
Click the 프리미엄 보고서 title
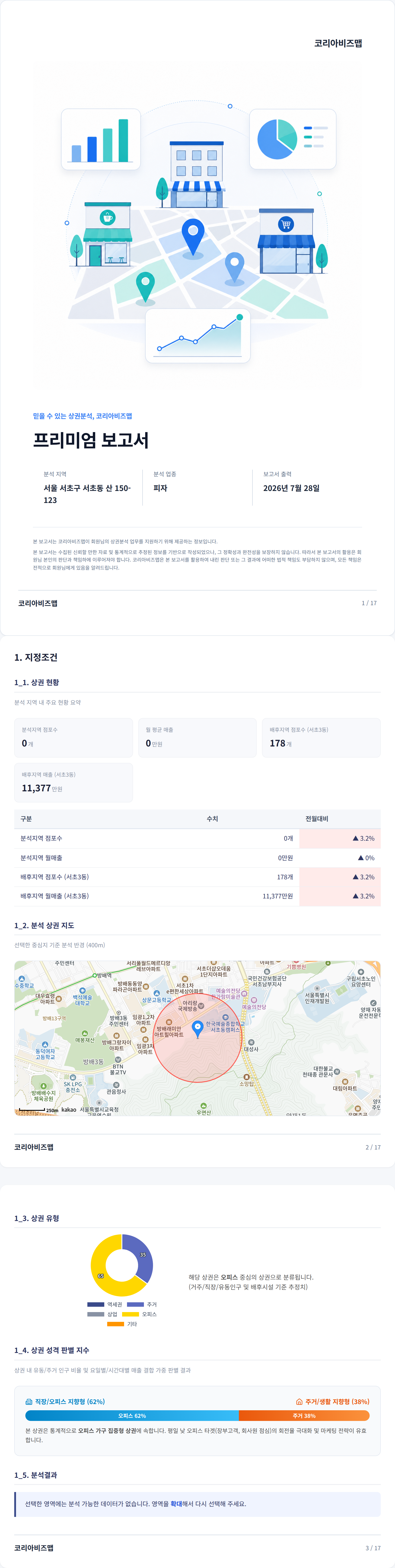click(91, 440)
